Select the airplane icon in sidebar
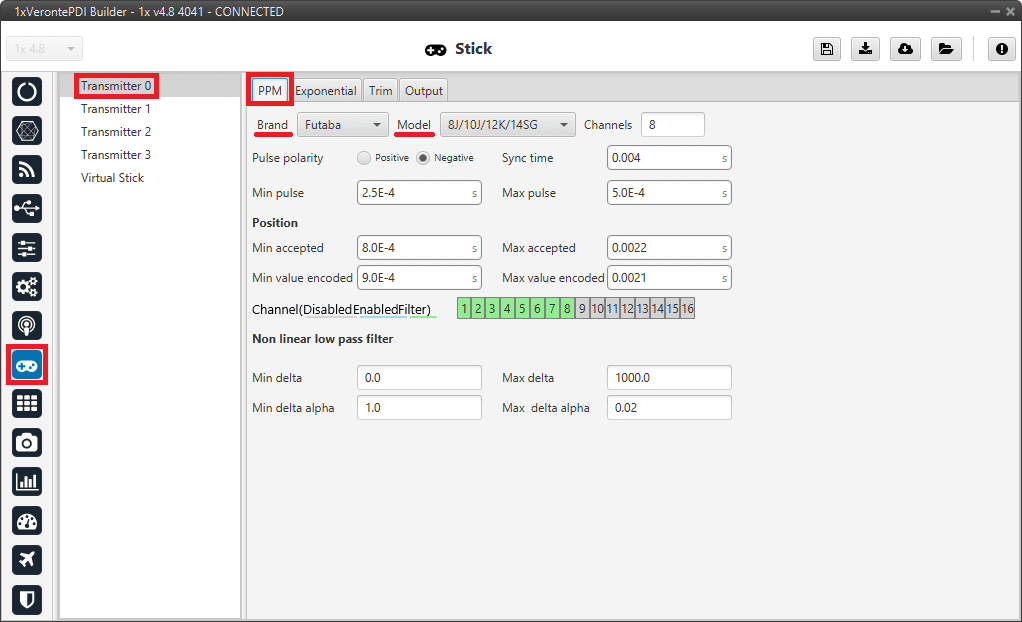This screenshot has width=1022, height=622. click(27, 560)
